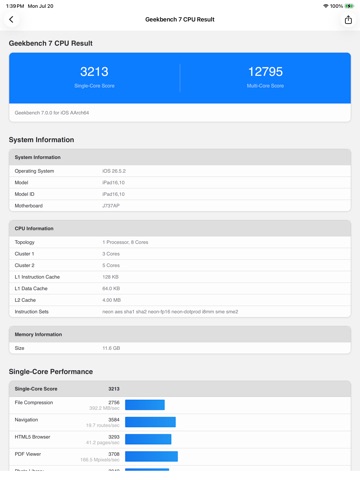Select the 11.6 GB memory value
This screenshot has width=360, height=480.
tap(111, 348)
